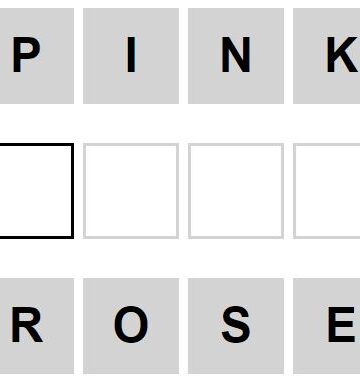Select the E tile in ROSE
Screen dimensions: 360x383
tap(327, 326)
